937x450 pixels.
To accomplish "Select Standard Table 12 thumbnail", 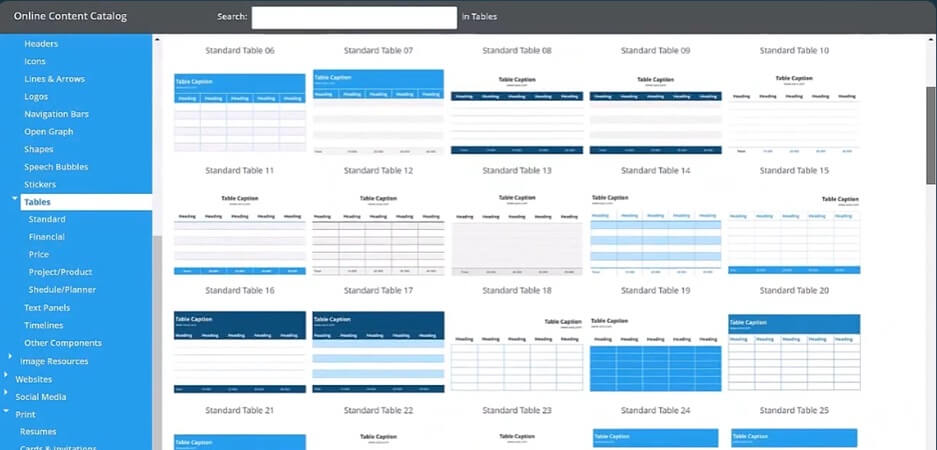I will pos(378,234).
